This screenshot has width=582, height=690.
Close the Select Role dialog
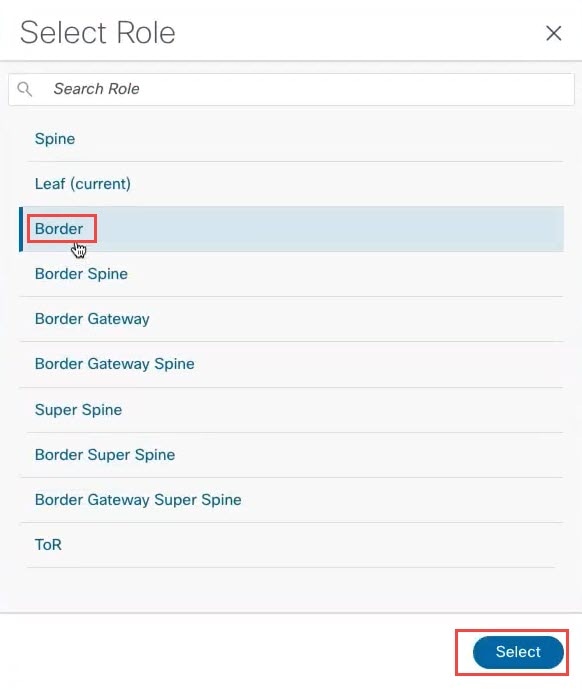click(553, 33)
